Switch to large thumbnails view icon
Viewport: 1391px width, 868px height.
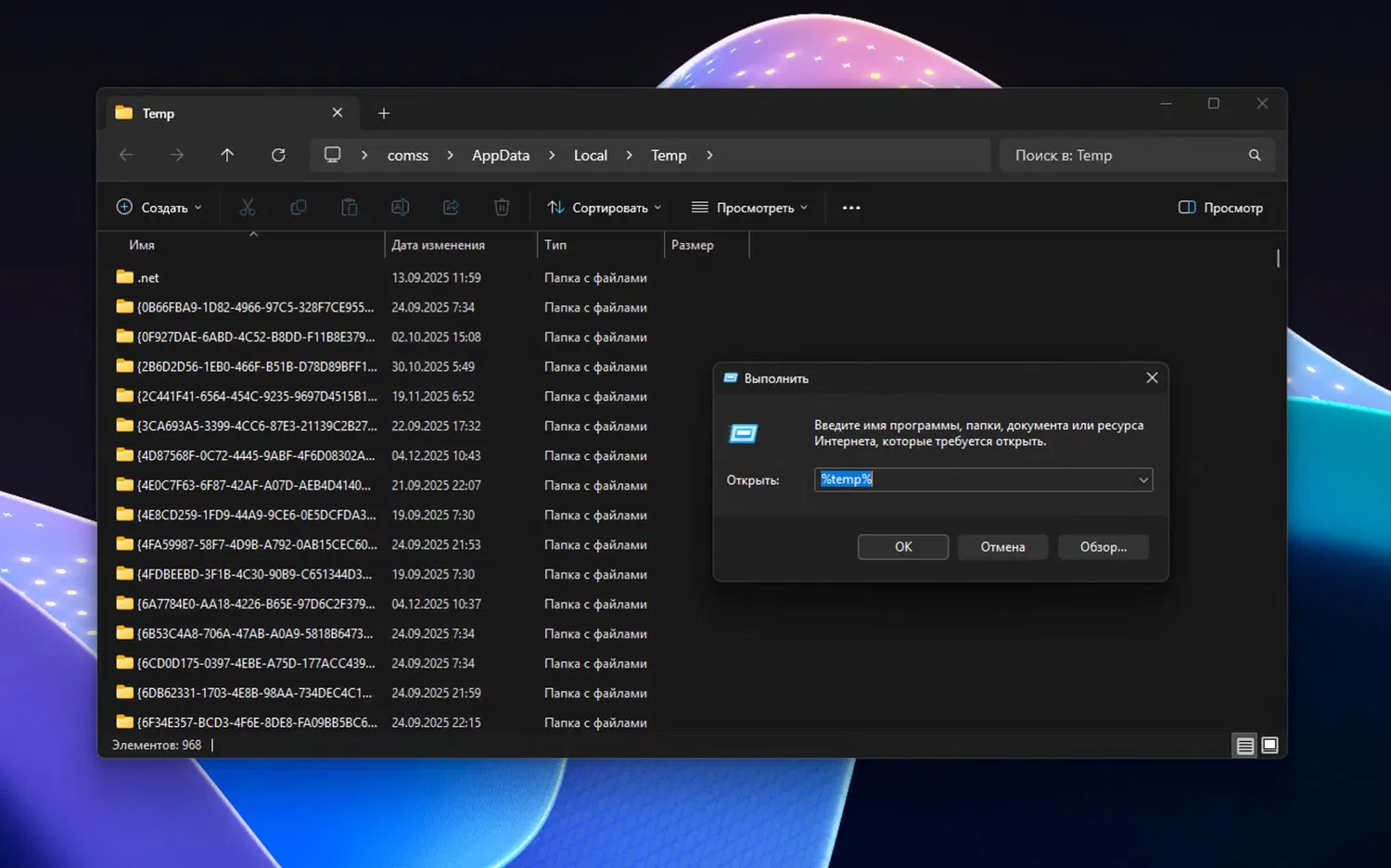[1270, 746]
